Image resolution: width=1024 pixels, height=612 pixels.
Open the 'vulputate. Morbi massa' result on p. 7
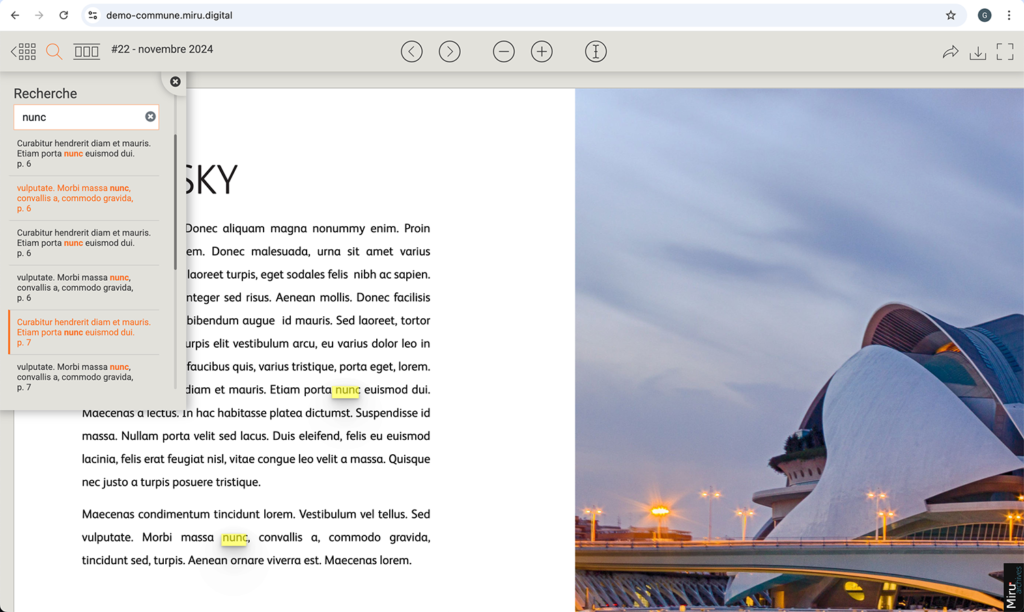coord(84,376)
